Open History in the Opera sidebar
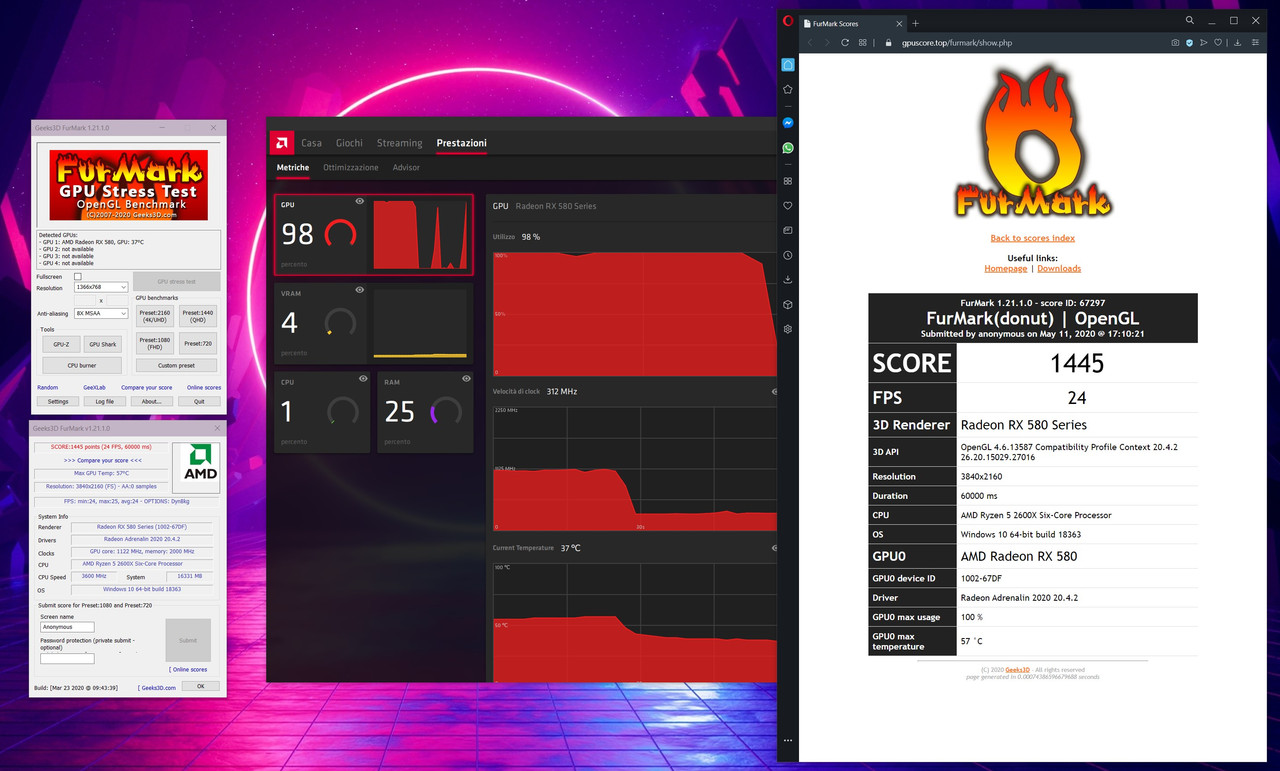This screenshot has width=1280, height=771. tap(788, 255)
